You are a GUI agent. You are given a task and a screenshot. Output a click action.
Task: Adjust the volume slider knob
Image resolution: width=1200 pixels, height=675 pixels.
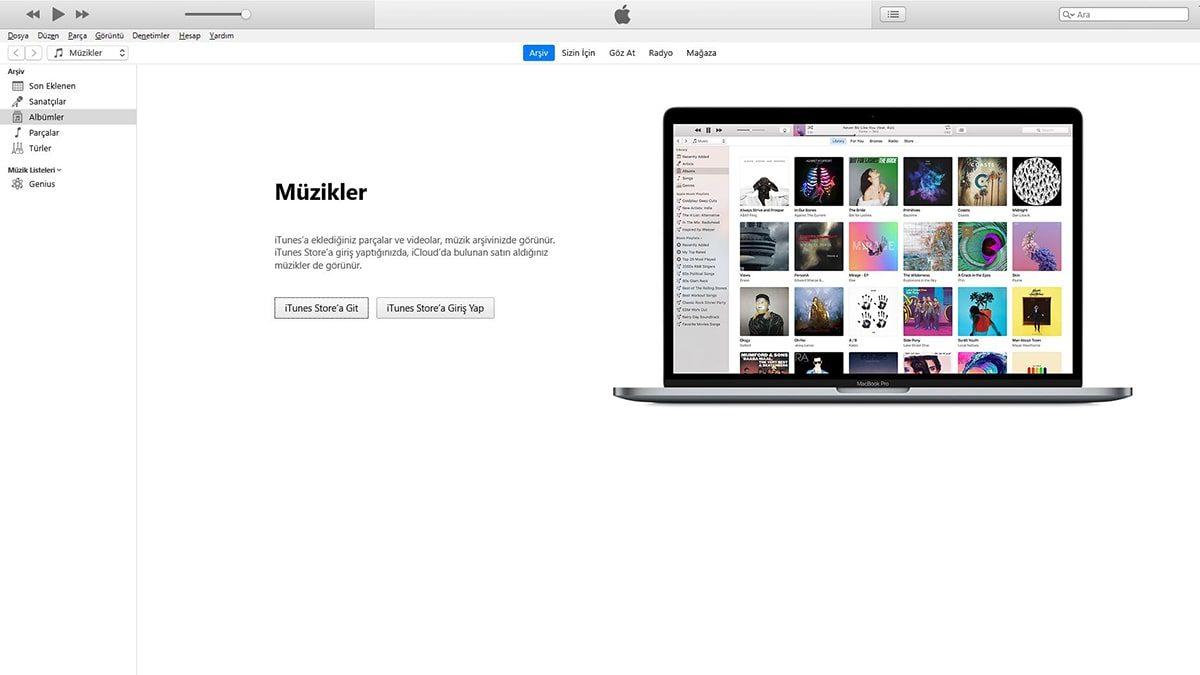pyautogui.click(x=246, y=14)
